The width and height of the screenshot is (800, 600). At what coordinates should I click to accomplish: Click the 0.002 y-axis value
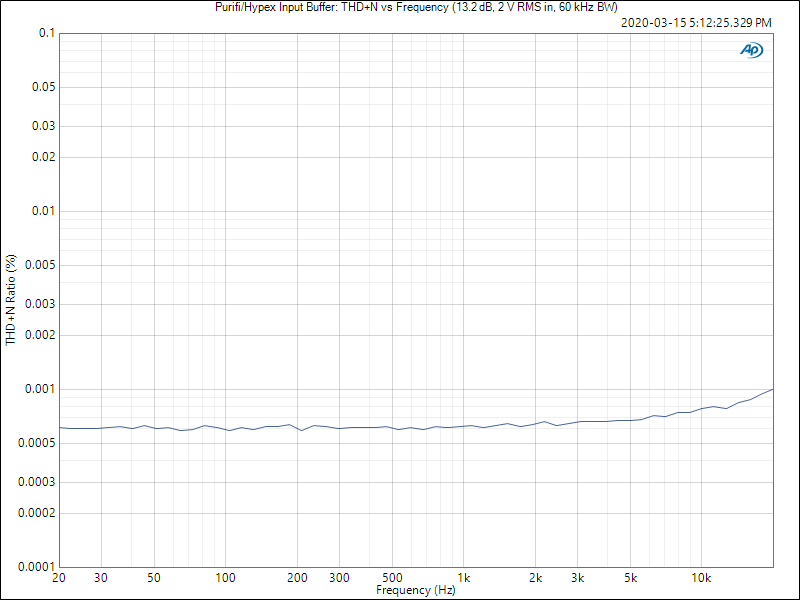point(40,335)
